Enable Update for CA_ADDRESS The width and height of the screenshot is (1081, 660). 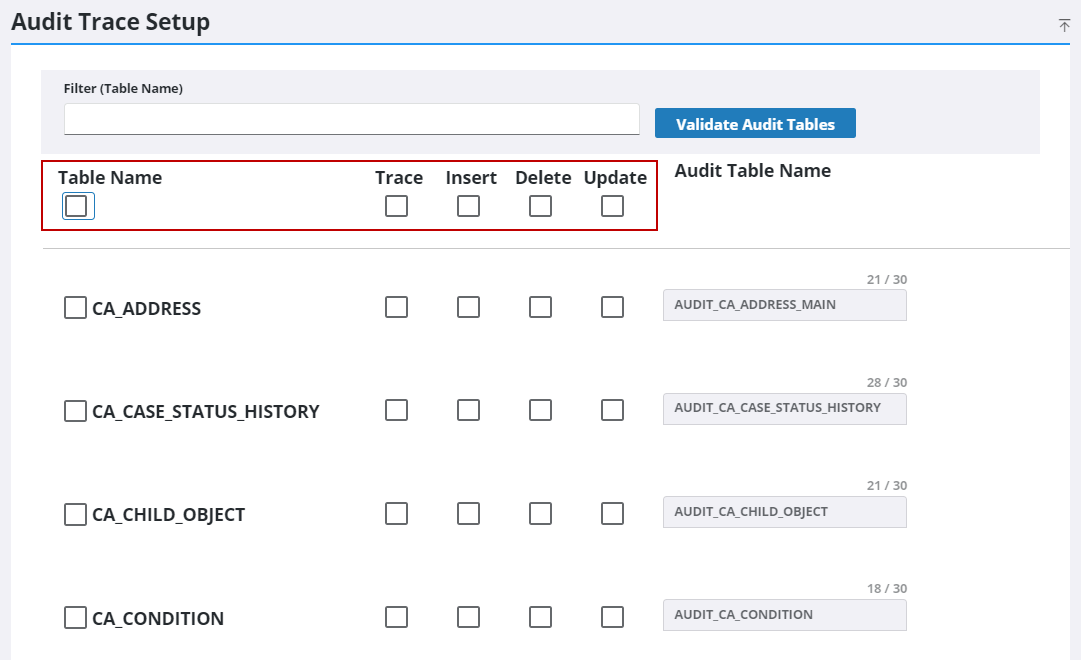tap(612, 307)
